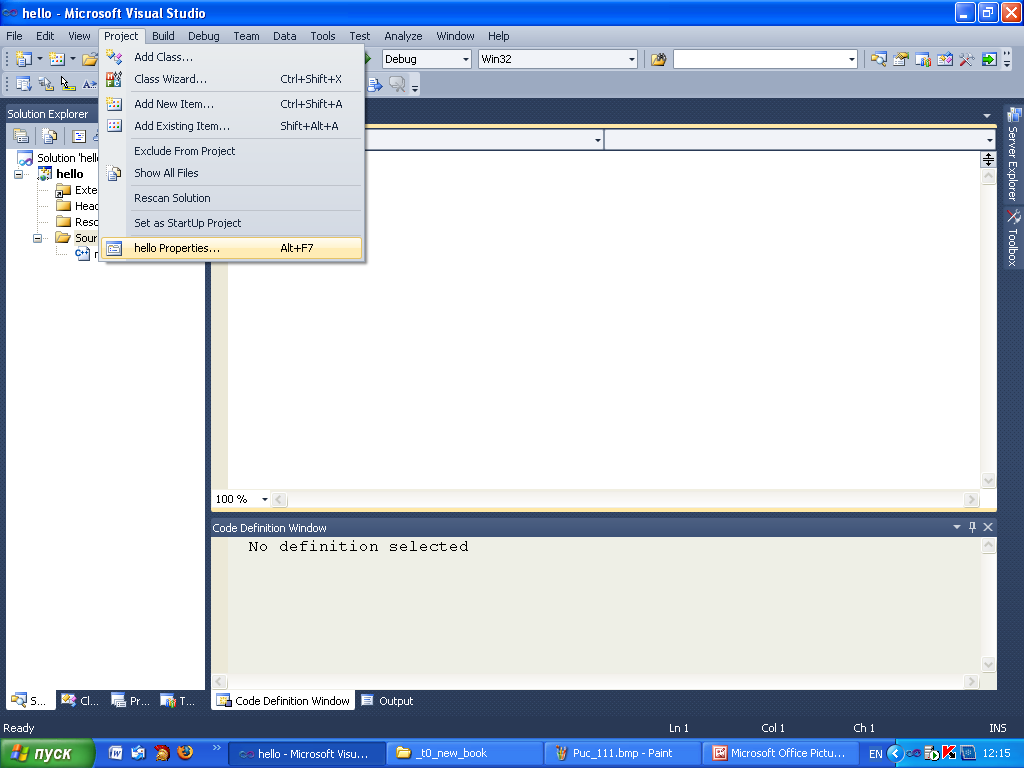Click the пуск Start button
Screen dimensions: 1024x768
tap(47, 753)
